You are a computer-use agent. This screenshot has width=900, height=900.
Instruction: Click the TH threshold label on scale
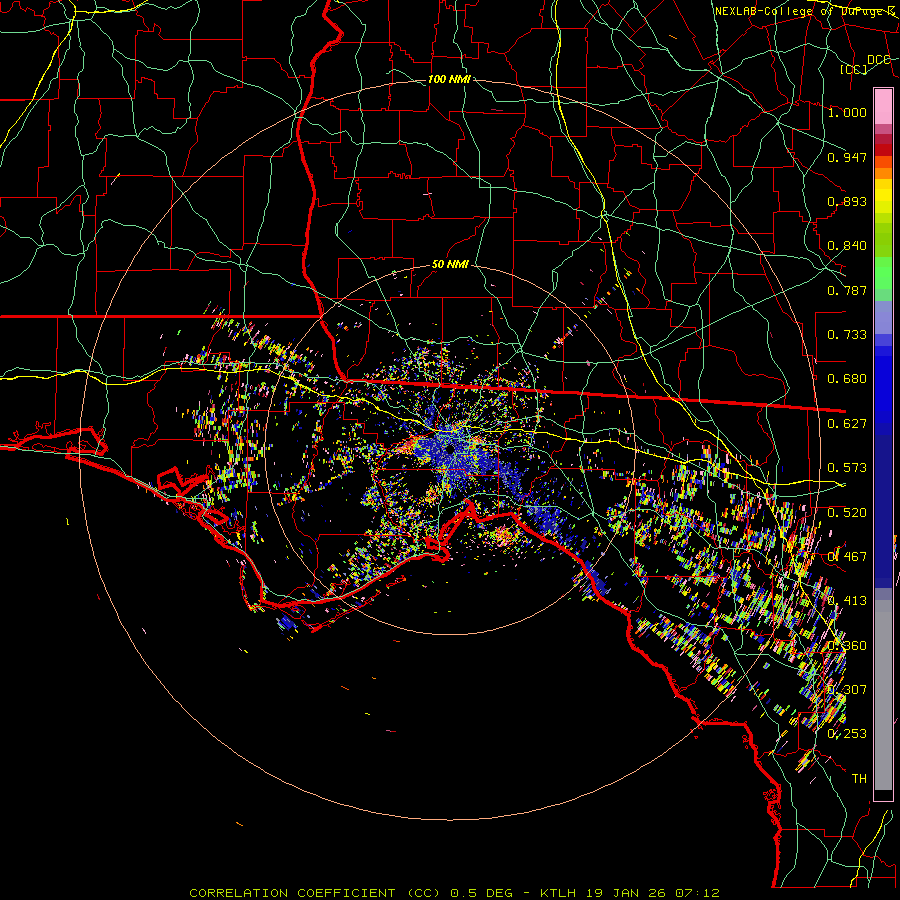click(x=859, y=779)
